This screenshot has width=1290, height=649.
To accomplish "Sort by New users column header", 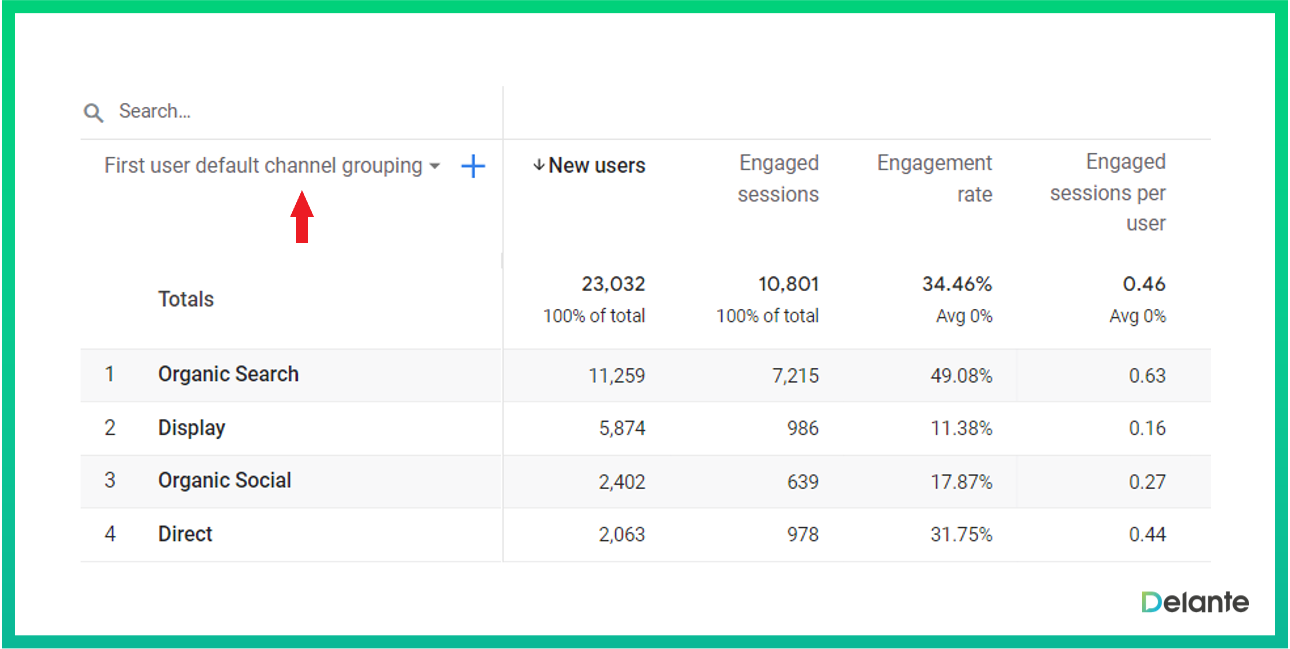I will tap(597, 166).
